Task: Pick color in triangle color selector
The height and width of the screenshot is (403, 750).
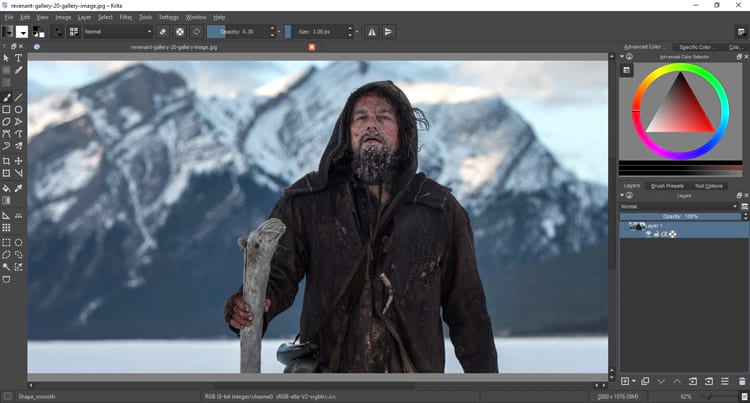Action: [x=681, y=108]
